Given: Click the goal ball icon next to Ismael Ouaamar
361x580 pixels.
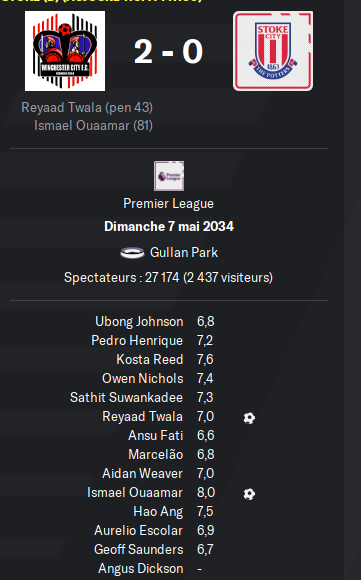Looking at the screenshot, I should 249,494.
